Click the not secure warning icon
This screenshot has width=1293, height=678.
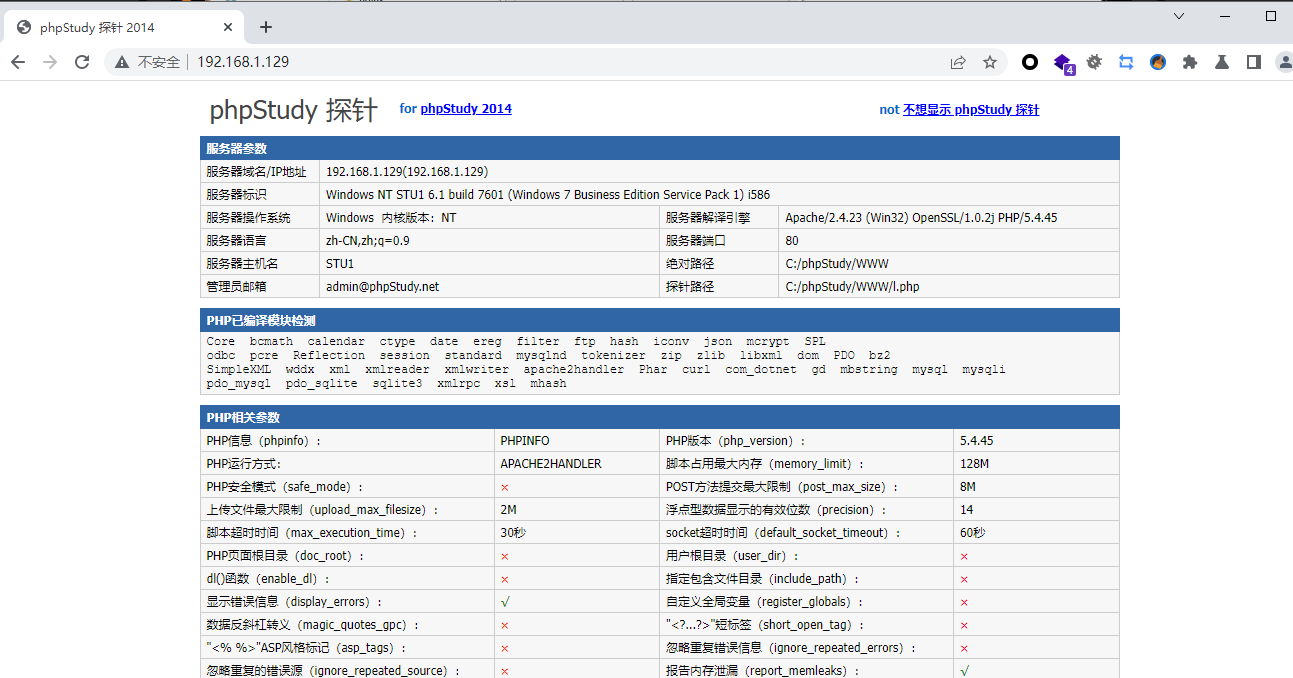[x=122, y=62]
